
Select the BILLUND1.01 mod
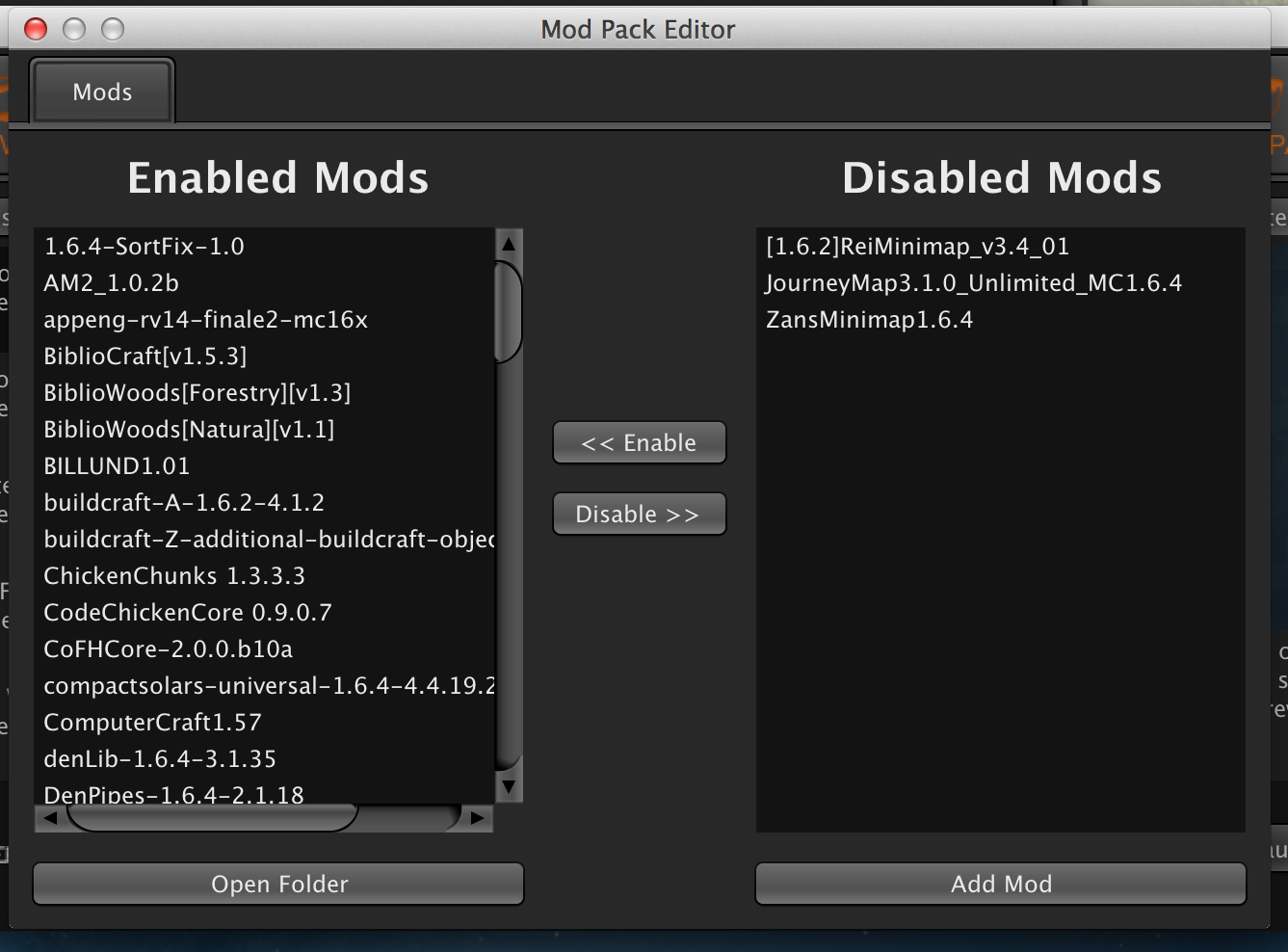click(x=265, y=466)
